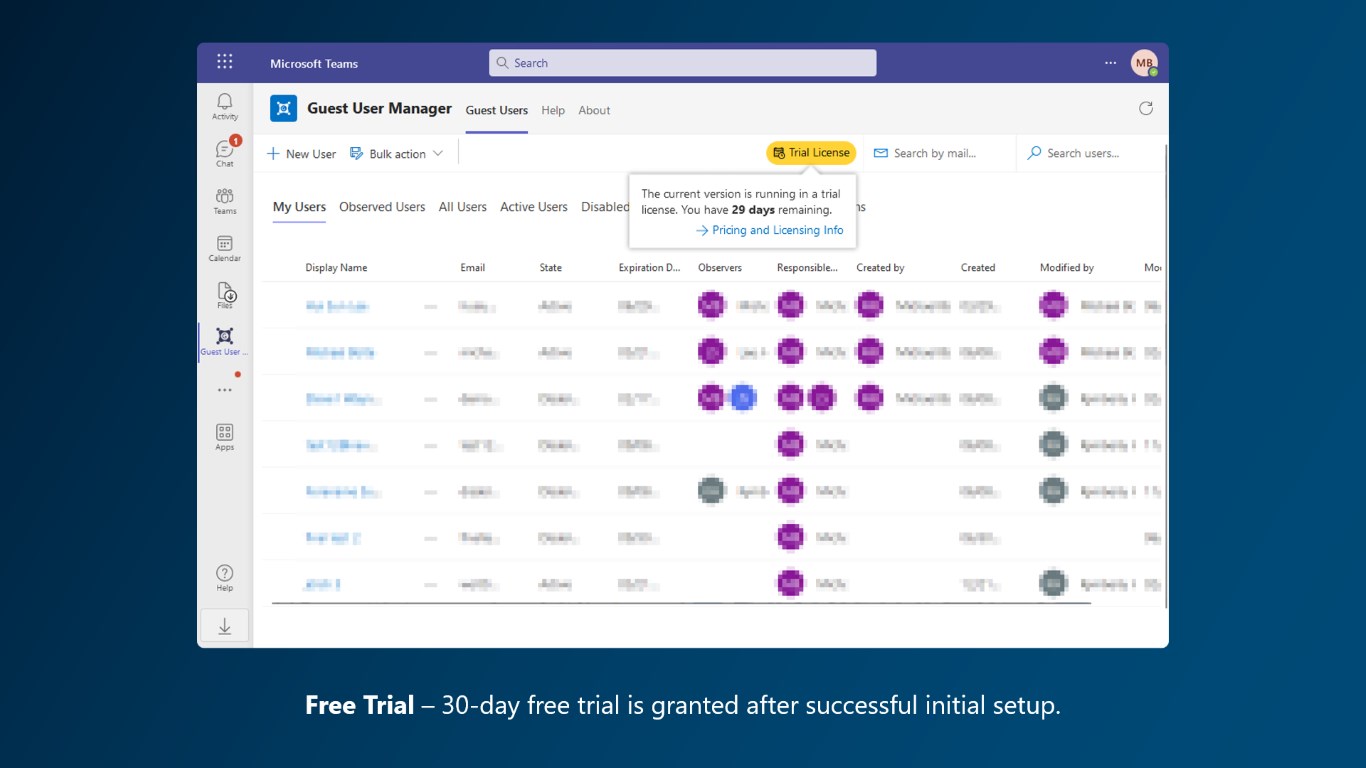Viewport: 1366px width, 768px height.
Task: Sort by Email column header
Action: (x=473, y=268)
